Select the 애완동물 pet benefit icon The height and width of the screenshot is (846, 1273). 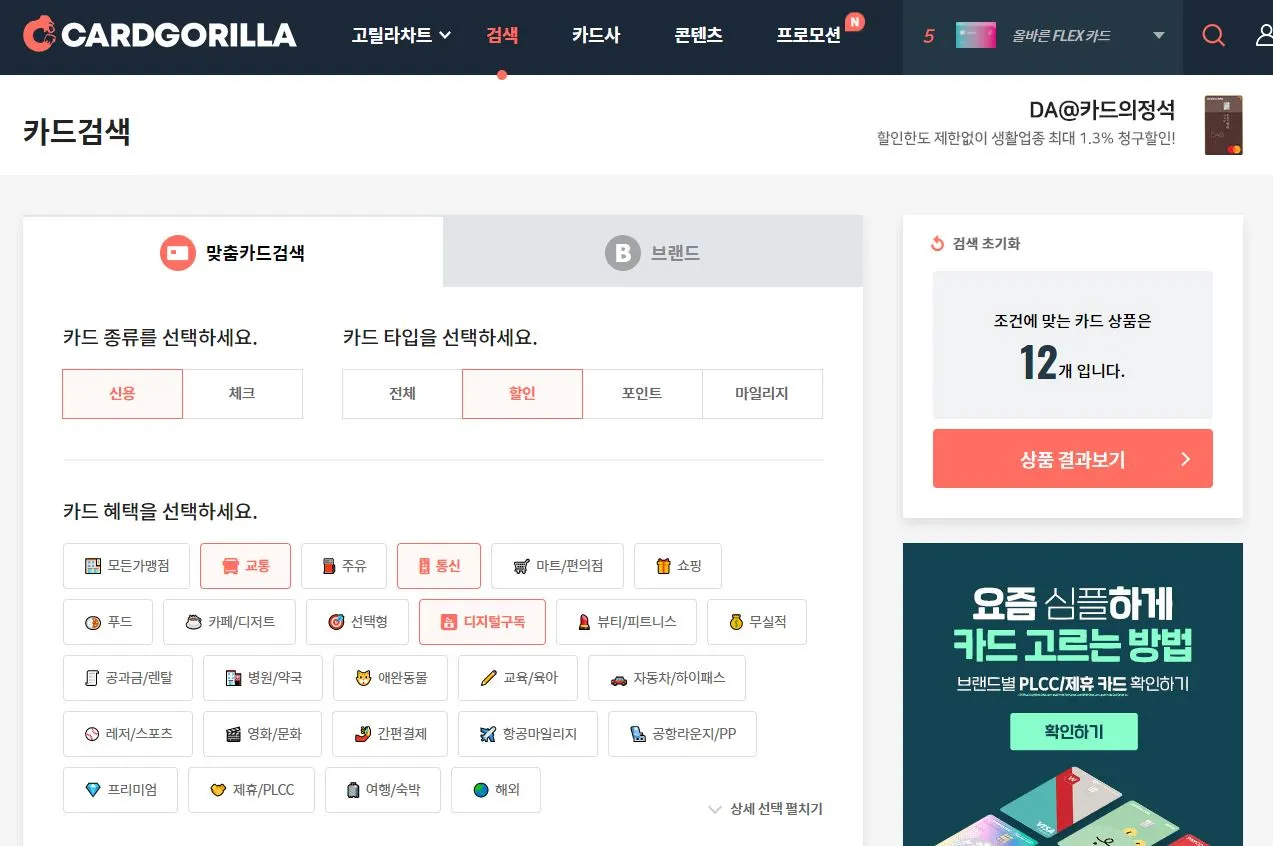[x=364, y=678]
